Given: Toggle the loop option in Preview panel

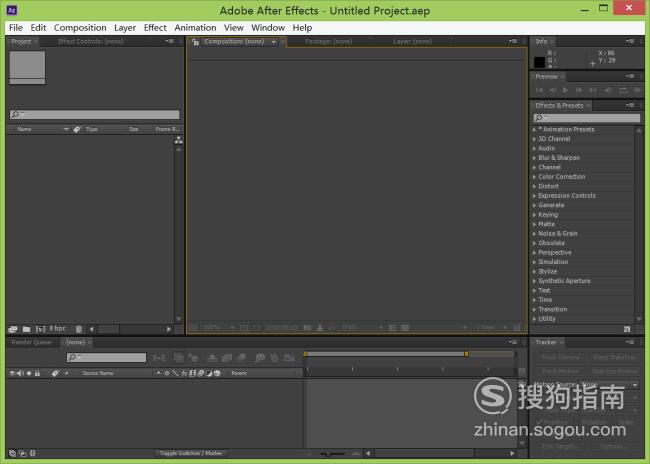Looking at the screenshot, I should pyautogui.click(x=623, y=90).
